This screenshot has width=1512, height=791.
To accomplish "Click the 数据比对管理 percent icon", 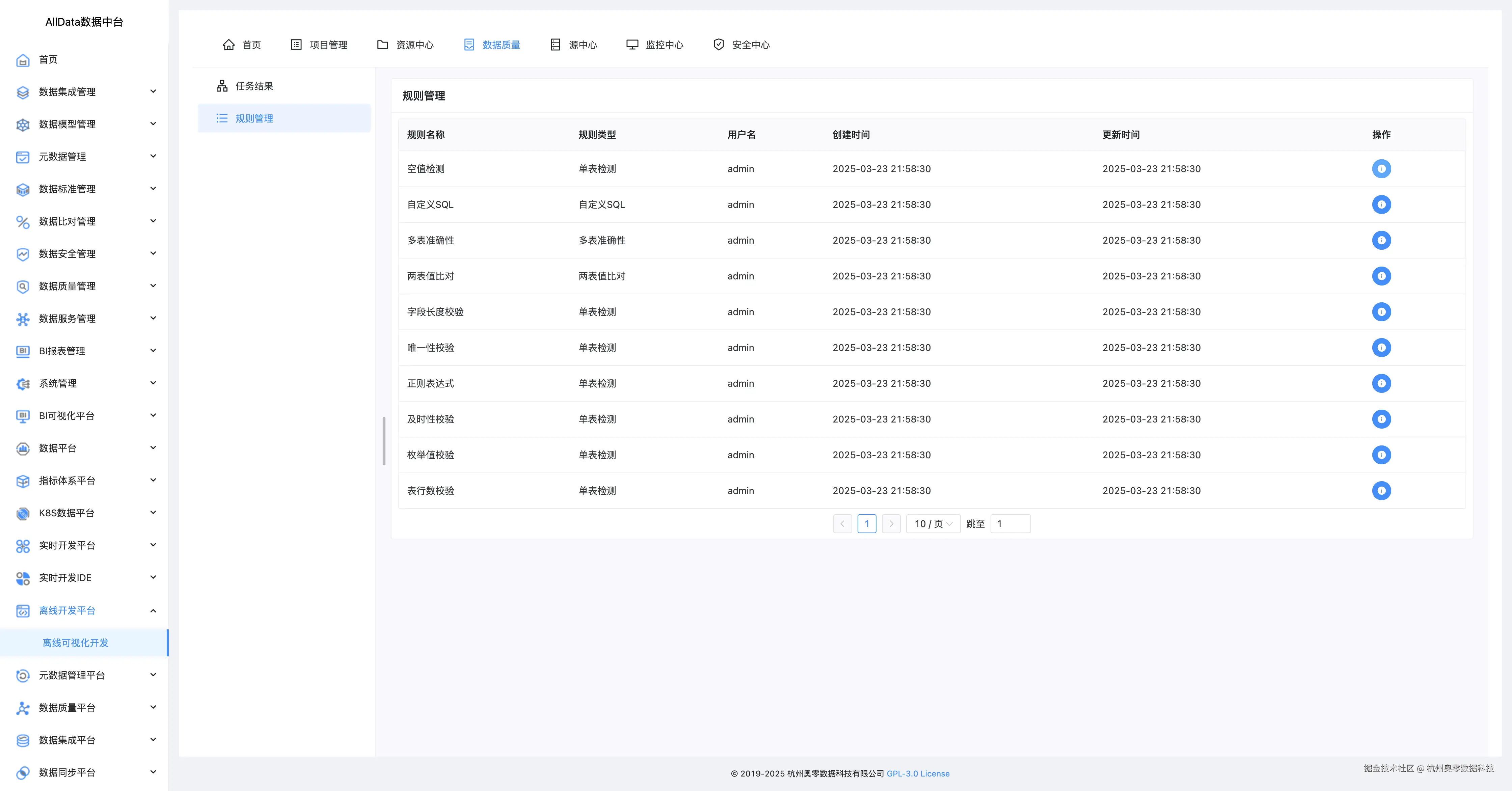I will click(23, 222).
